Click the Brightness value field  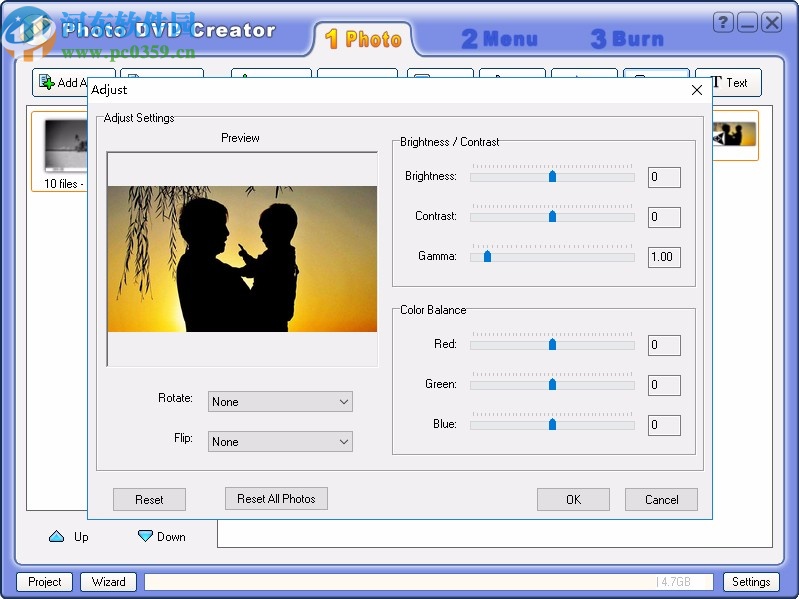click(x=664, y=177)
